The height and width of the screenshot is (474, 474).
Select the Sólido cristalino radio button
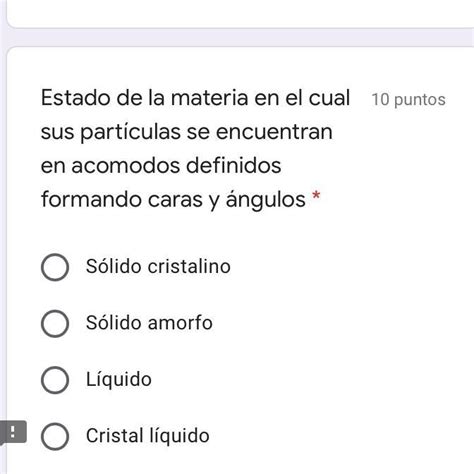click(x=55, y=267)
